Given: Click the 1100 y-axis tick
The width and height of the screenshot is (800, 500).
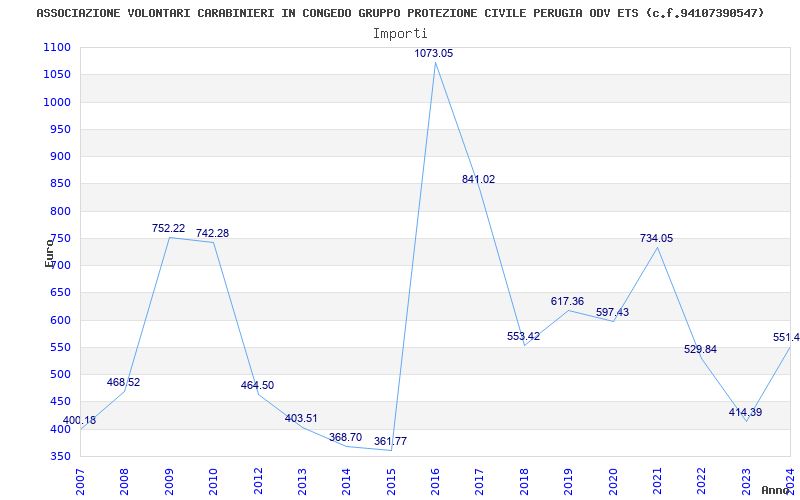Looking at the screenshot, I should (x=57, y=47).
